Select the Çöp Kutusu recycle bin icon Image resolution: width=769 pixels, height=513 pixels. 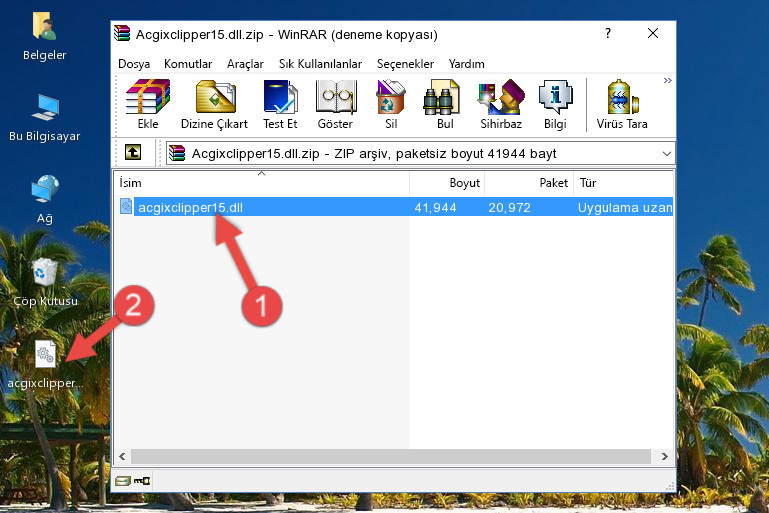45,282
